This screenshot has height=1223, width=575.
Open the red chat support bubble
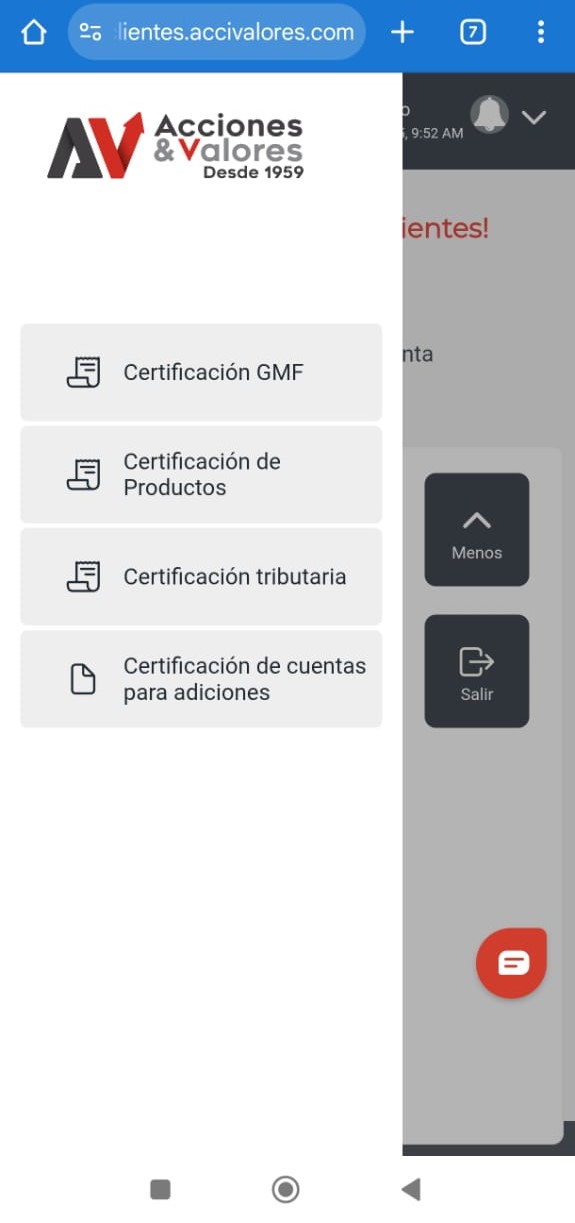(x=512, y=963)
